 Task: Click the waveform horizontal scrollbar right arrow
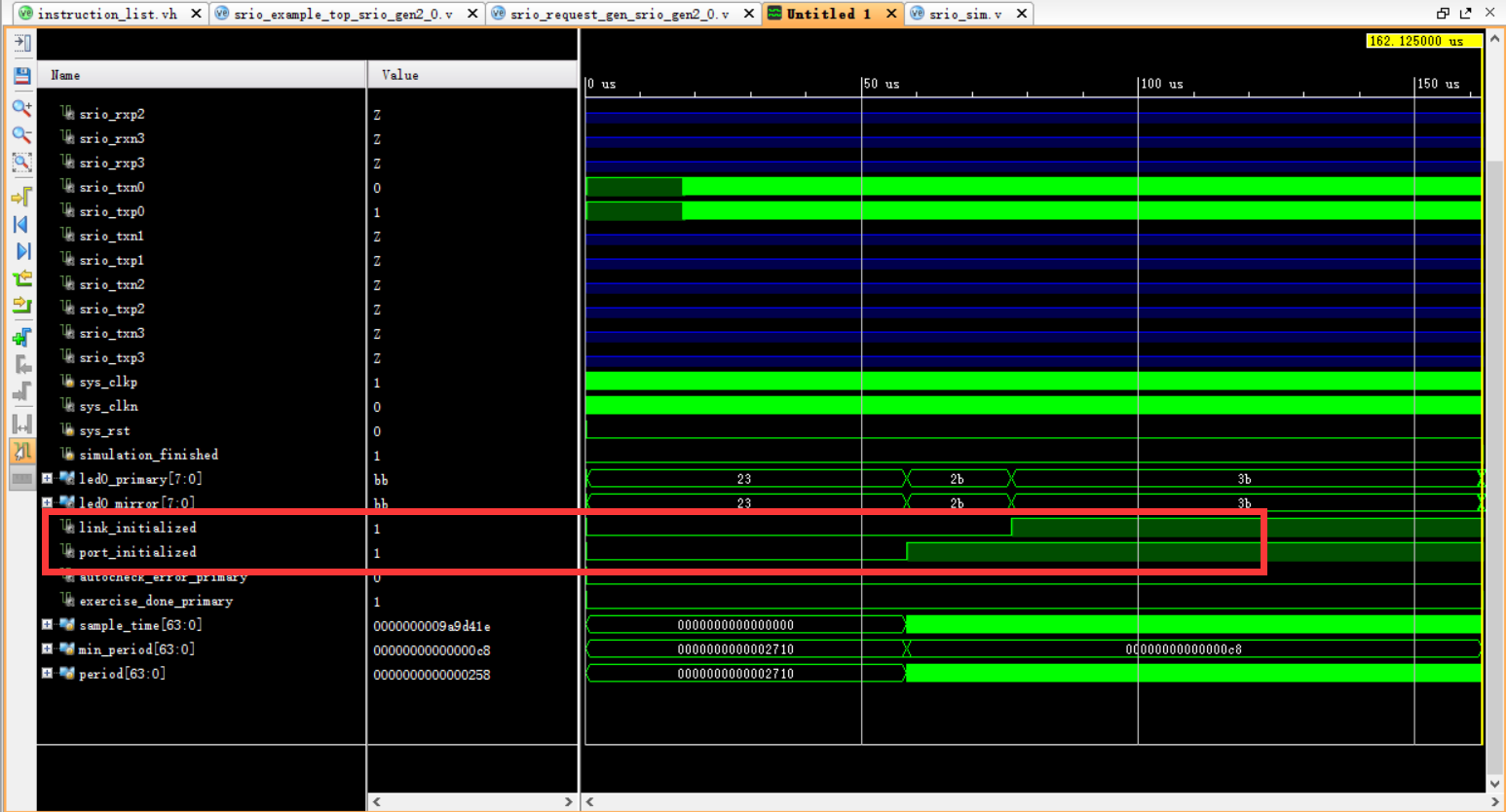pyautogui.click(x=1494, y=802)
